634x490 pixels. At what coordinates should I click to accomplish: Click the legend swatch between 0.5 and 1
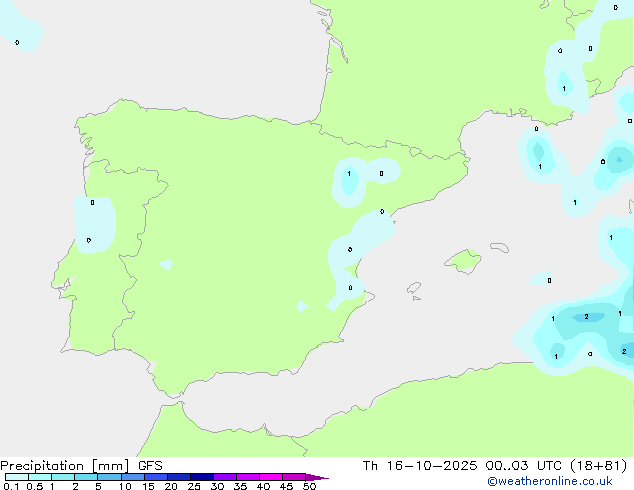(x=40, y=477)
